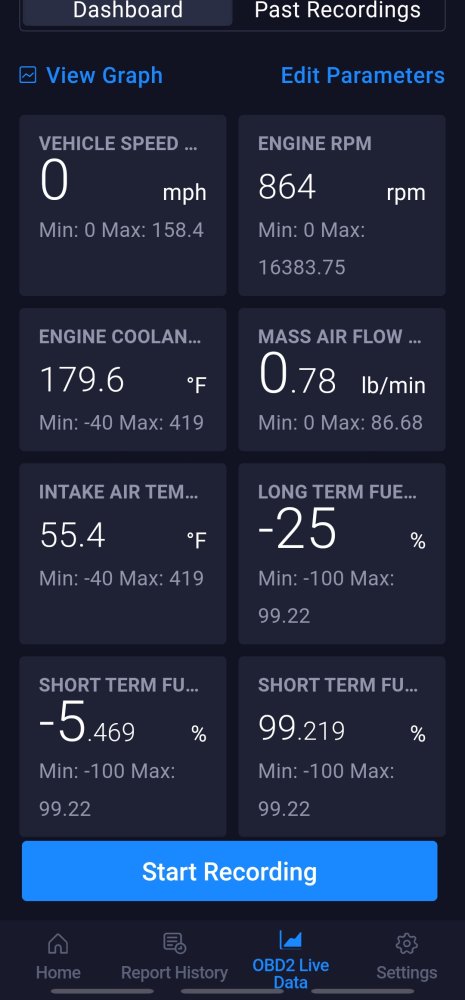Click the View Graph link

coord(105,75)
